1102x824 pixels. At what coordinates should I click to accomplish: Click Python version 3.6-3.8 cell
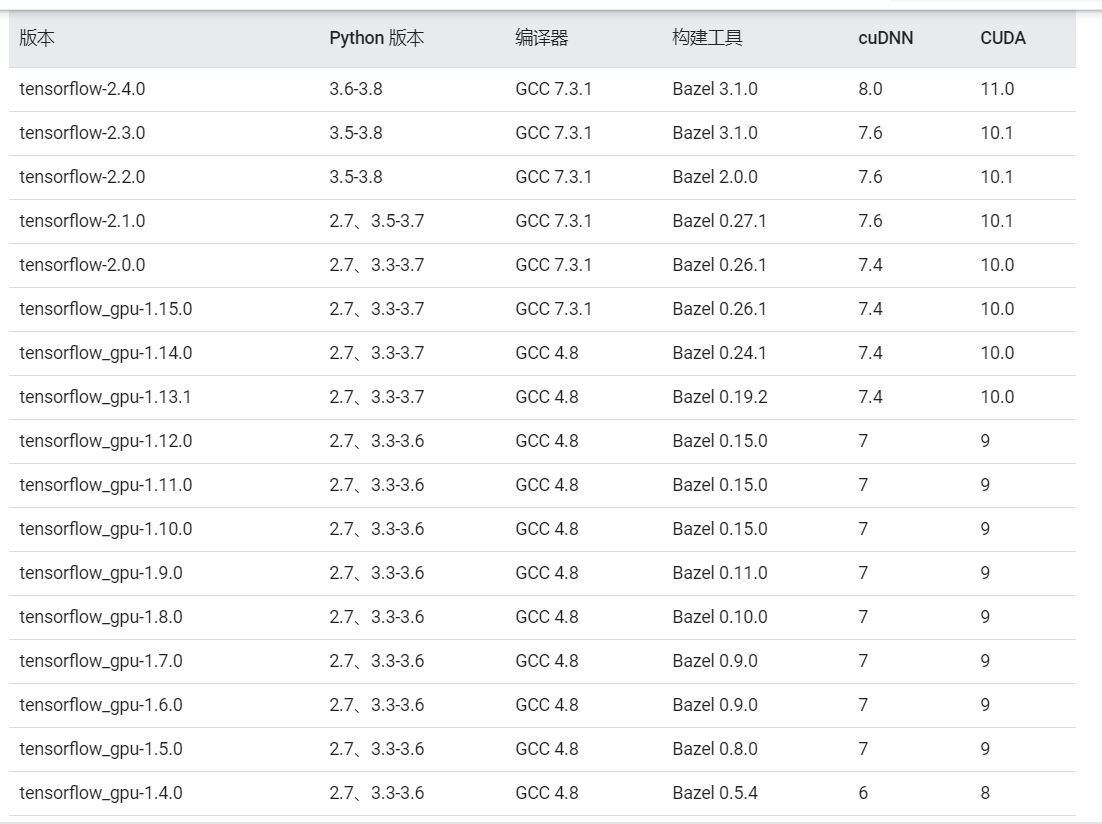pyautogui.click(x=356, y=89)
